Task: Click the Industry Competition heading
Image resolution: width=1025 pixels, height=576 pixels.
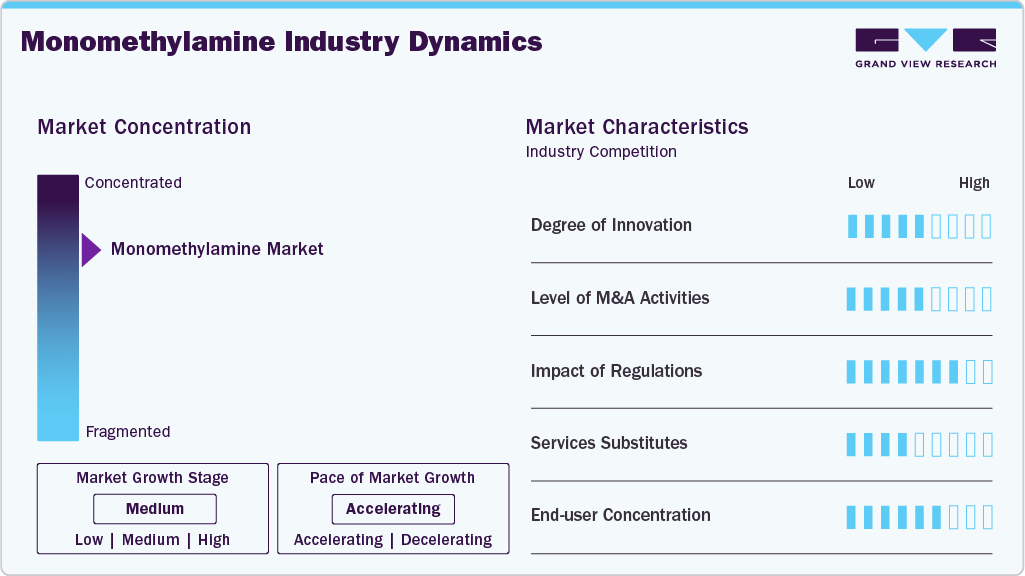Action: click(601, 152)
